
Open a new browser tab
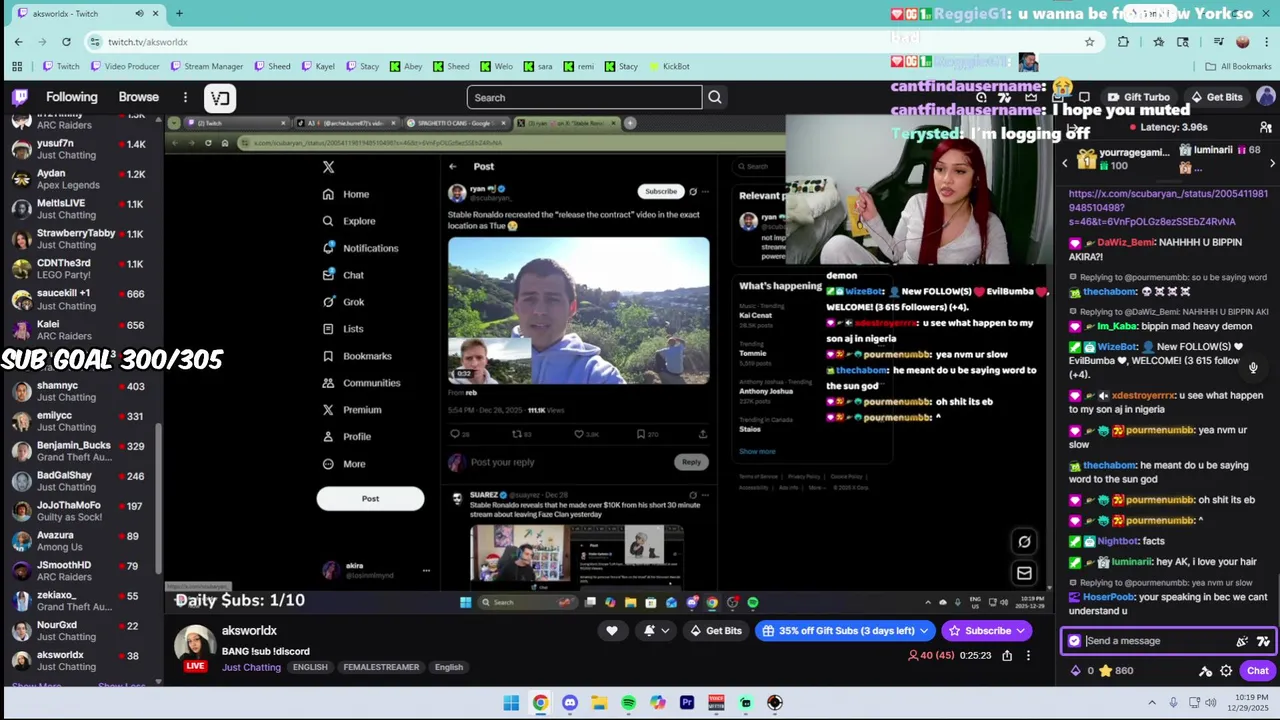[x=179, y=13]
